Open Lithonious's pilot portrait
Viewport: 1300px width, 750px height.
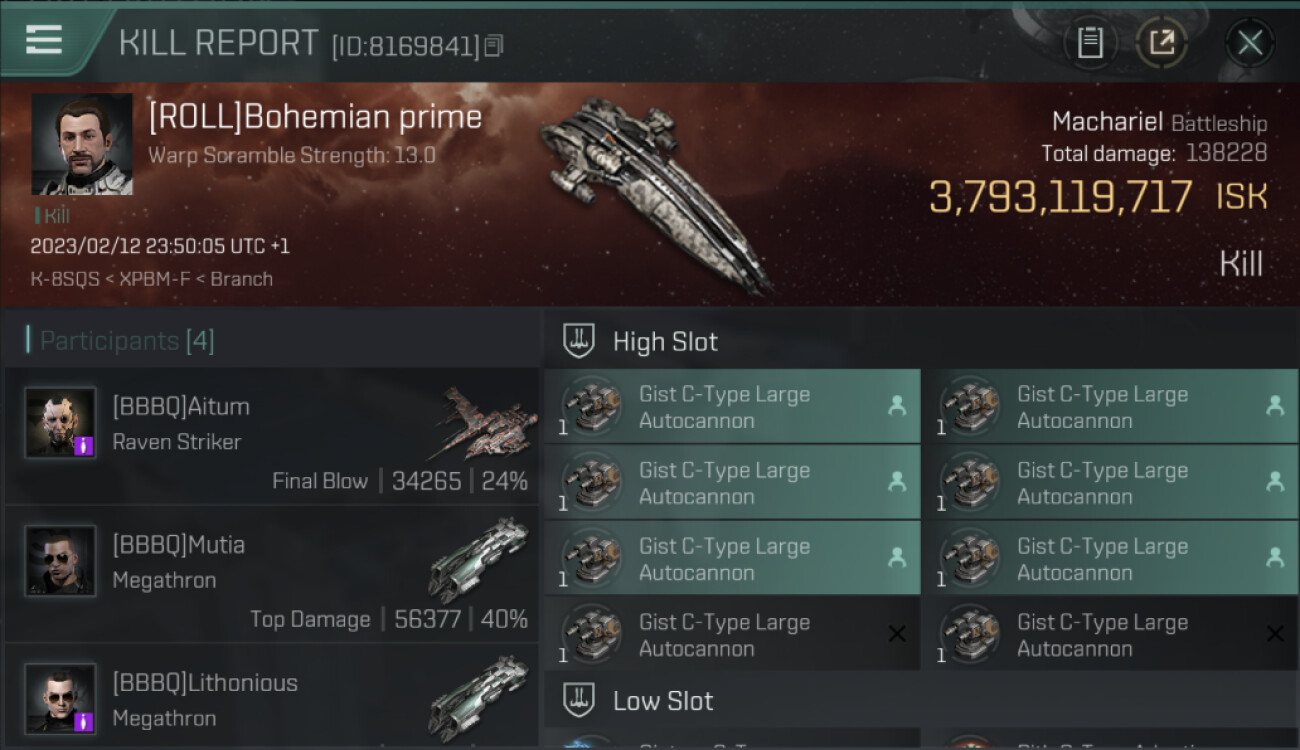(61, 697)
